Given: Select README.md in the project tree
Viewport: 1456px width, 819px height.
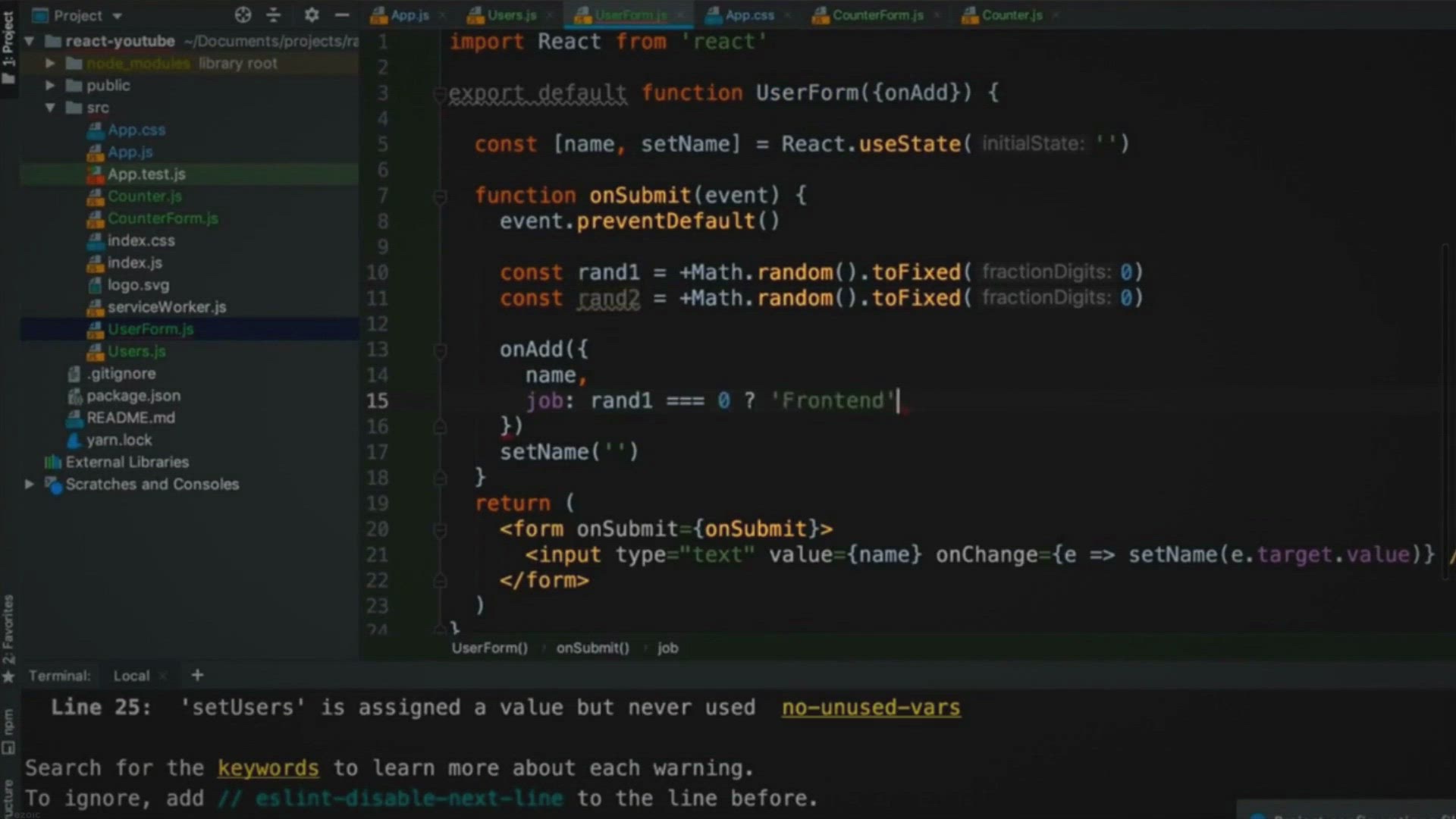Looking at the screenshot, I should (130, 418).
